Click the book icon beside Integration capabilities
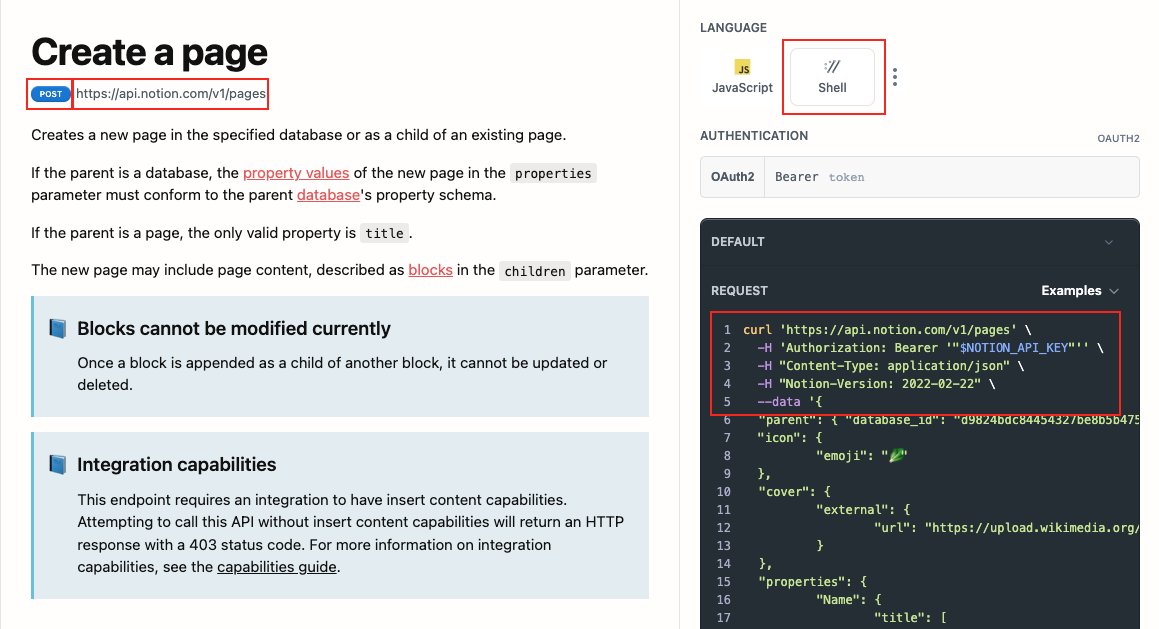The width and height of the screenshot is (1159, 629). click(58, 464)
